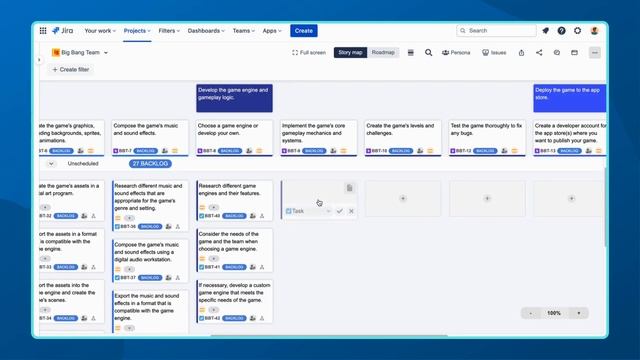Collapse the Unscheduled swimlane chevron
This screenshot has width=640, height=360.
point(51,164)
